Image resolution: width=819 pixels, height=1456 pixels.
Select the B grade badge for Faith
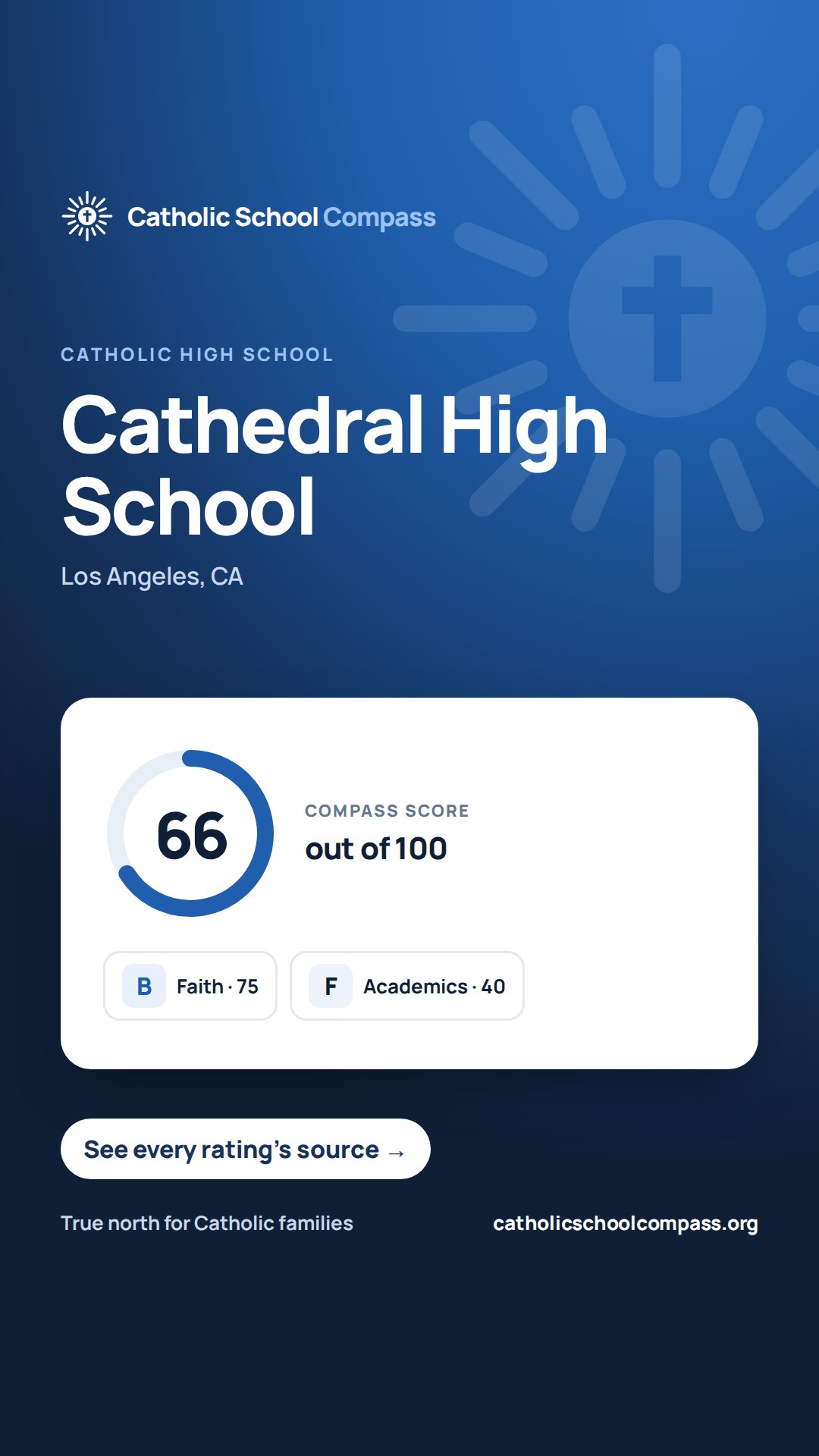[x=144, y=986]
